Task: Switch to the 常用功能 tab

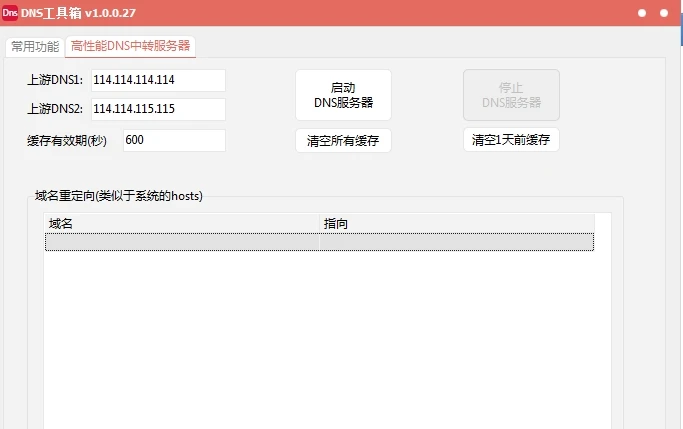Action: 34,47
